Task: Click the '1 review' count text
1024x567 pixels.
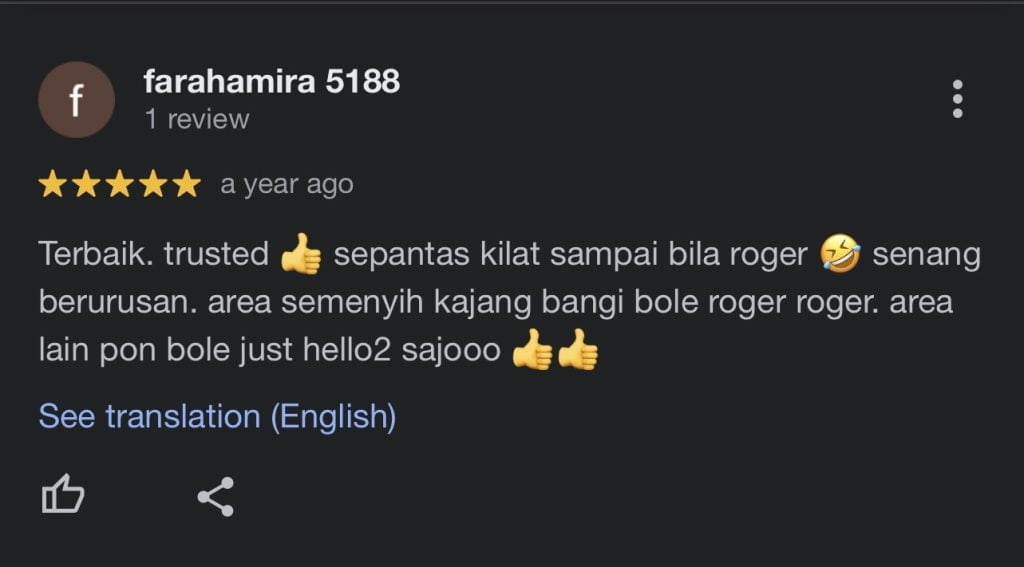Action: click(x=196, y=119)
